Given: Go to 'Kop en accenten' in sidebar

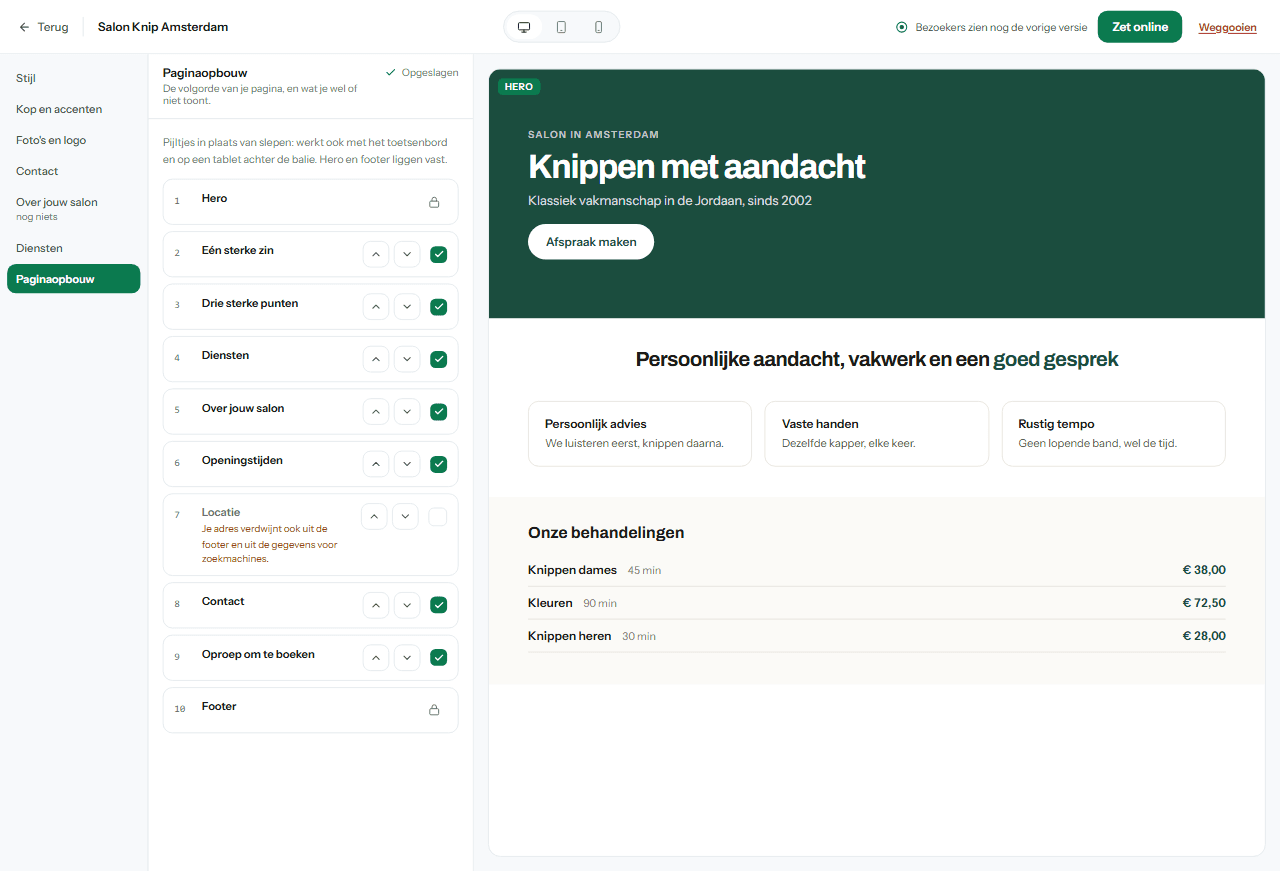Looking at the screenshot, I should (73, 109).
